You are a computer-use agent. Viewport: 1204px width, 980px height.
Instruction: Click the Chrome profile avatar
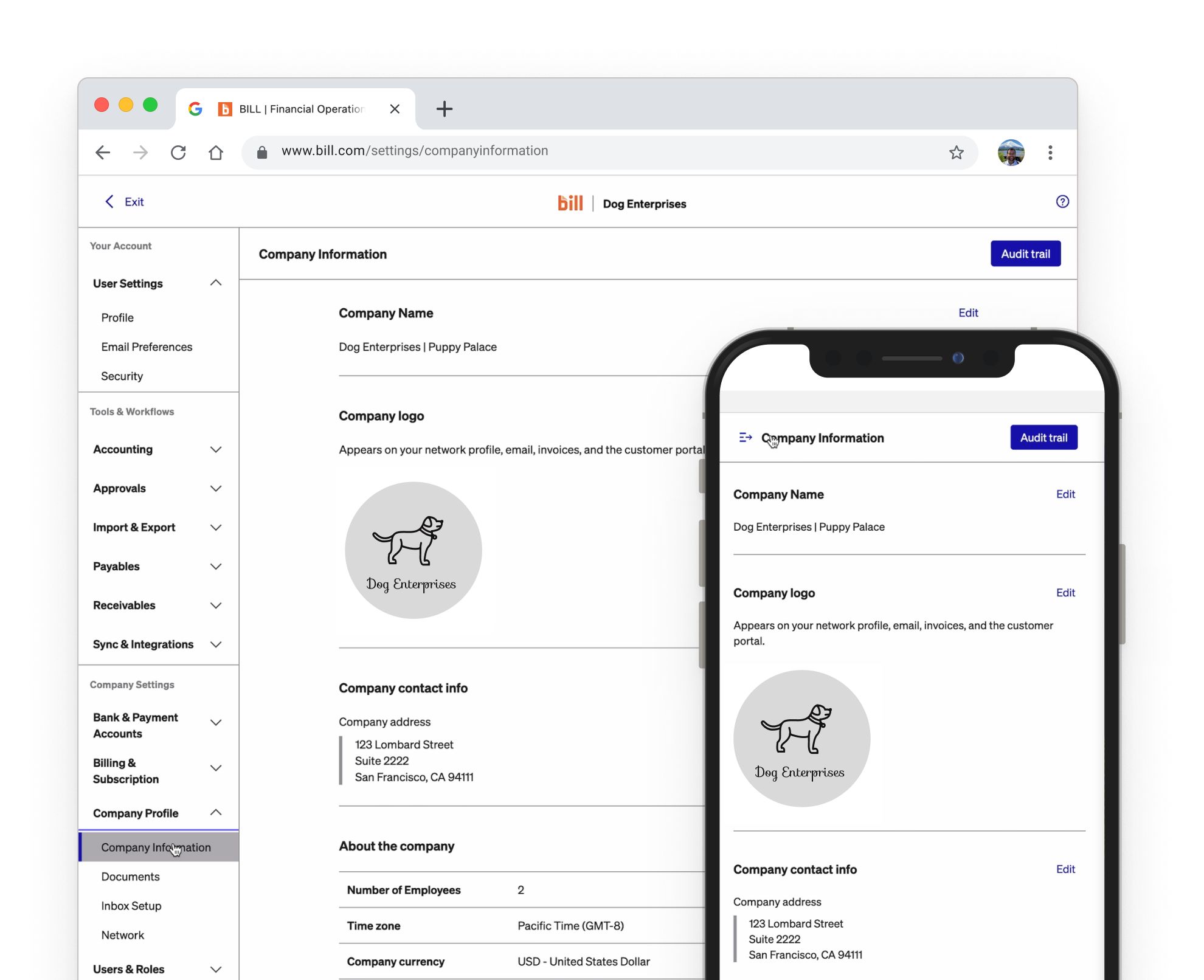click(1011, 152)
